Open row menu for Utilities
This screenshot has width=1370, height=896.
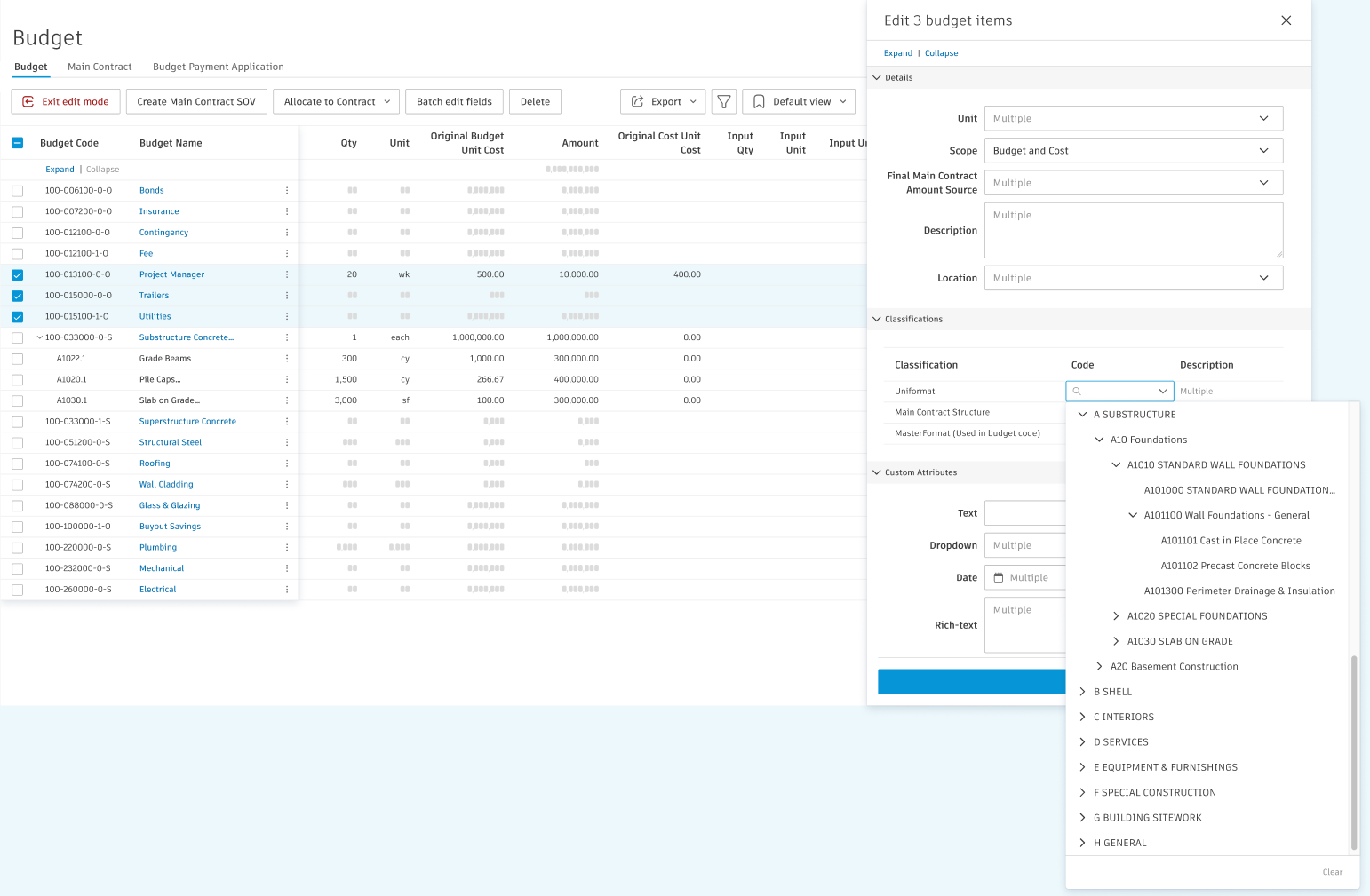point(287,316)
